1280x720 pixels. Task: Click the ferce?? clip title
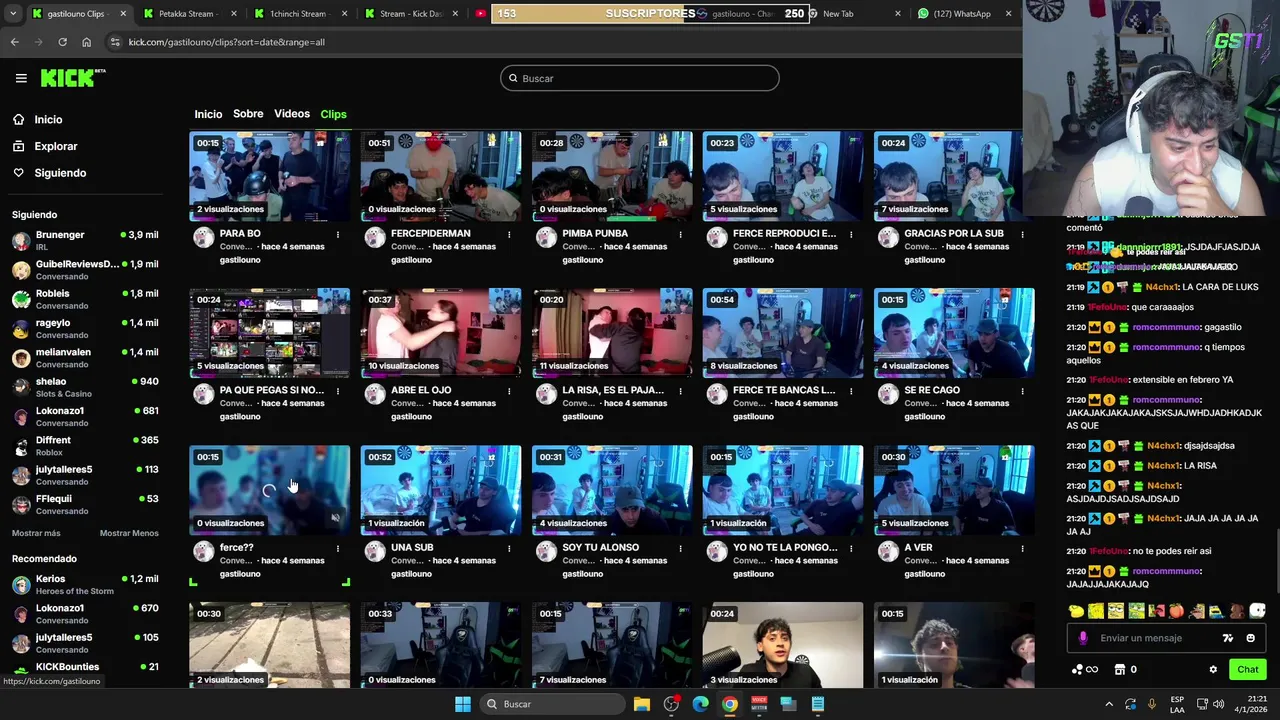click(x=237, y=548)
